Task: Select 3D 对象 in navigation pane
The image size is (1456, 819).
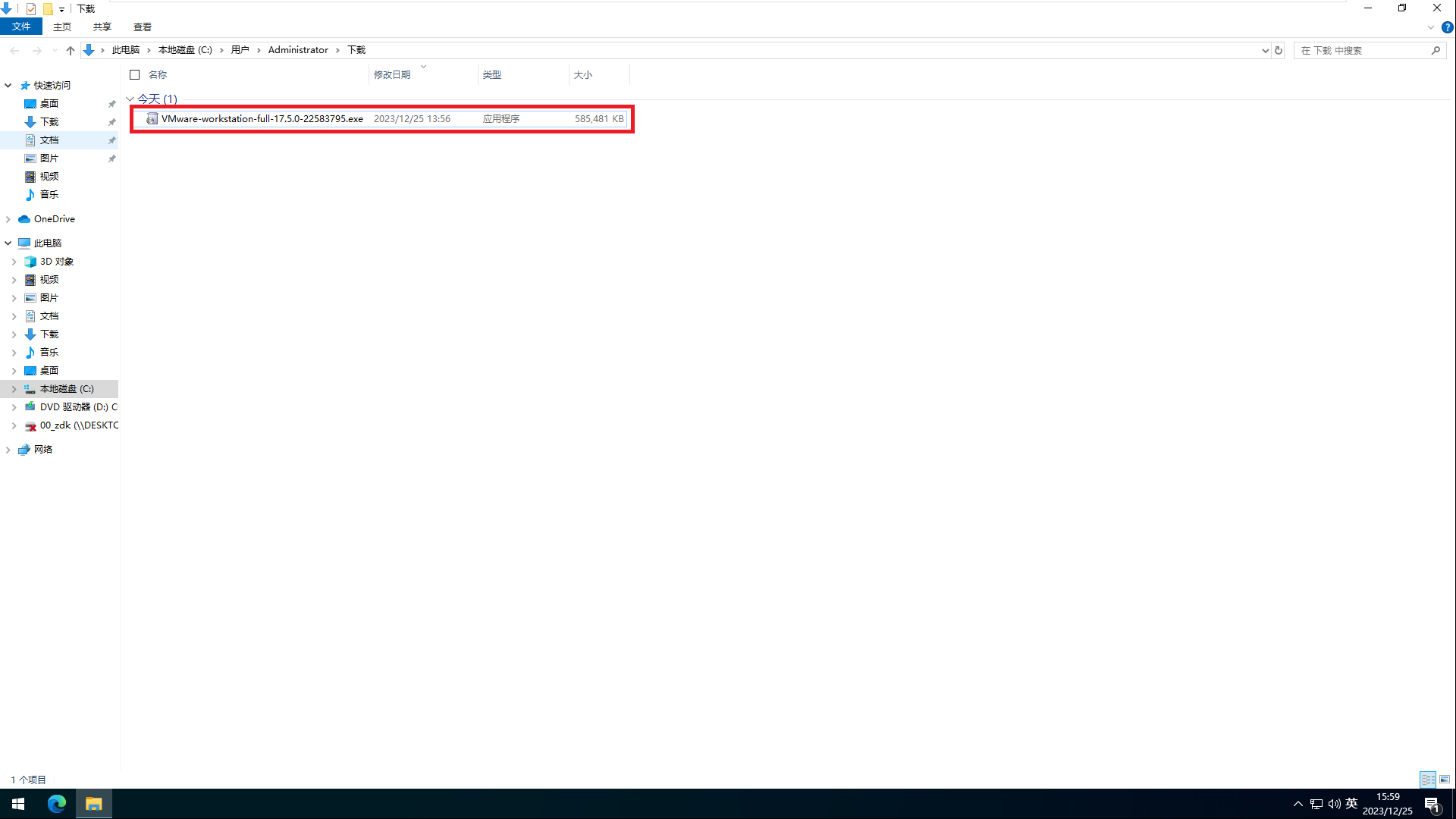Action: tap(57, 262)
